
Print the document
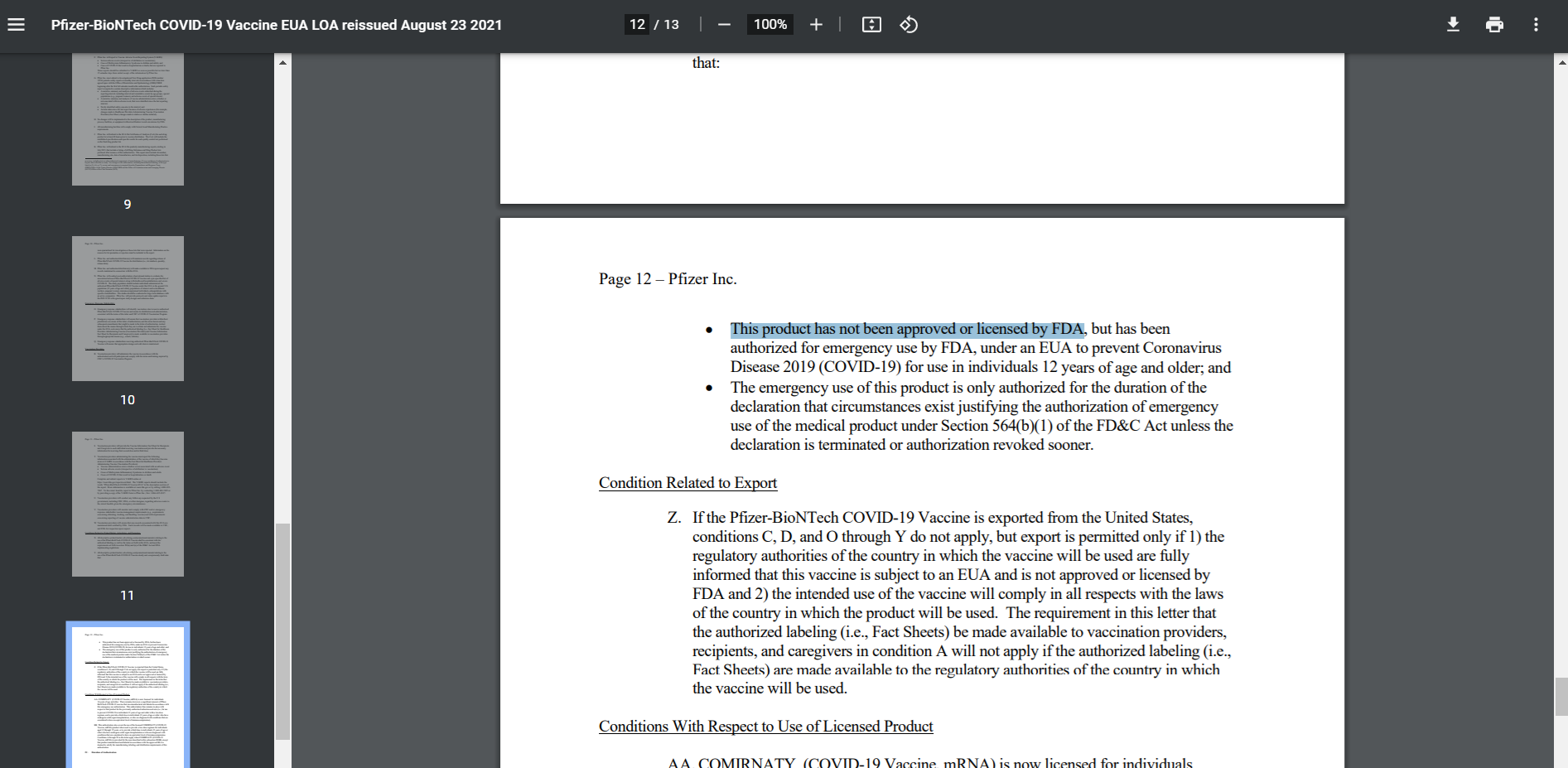pos(1494,25)
